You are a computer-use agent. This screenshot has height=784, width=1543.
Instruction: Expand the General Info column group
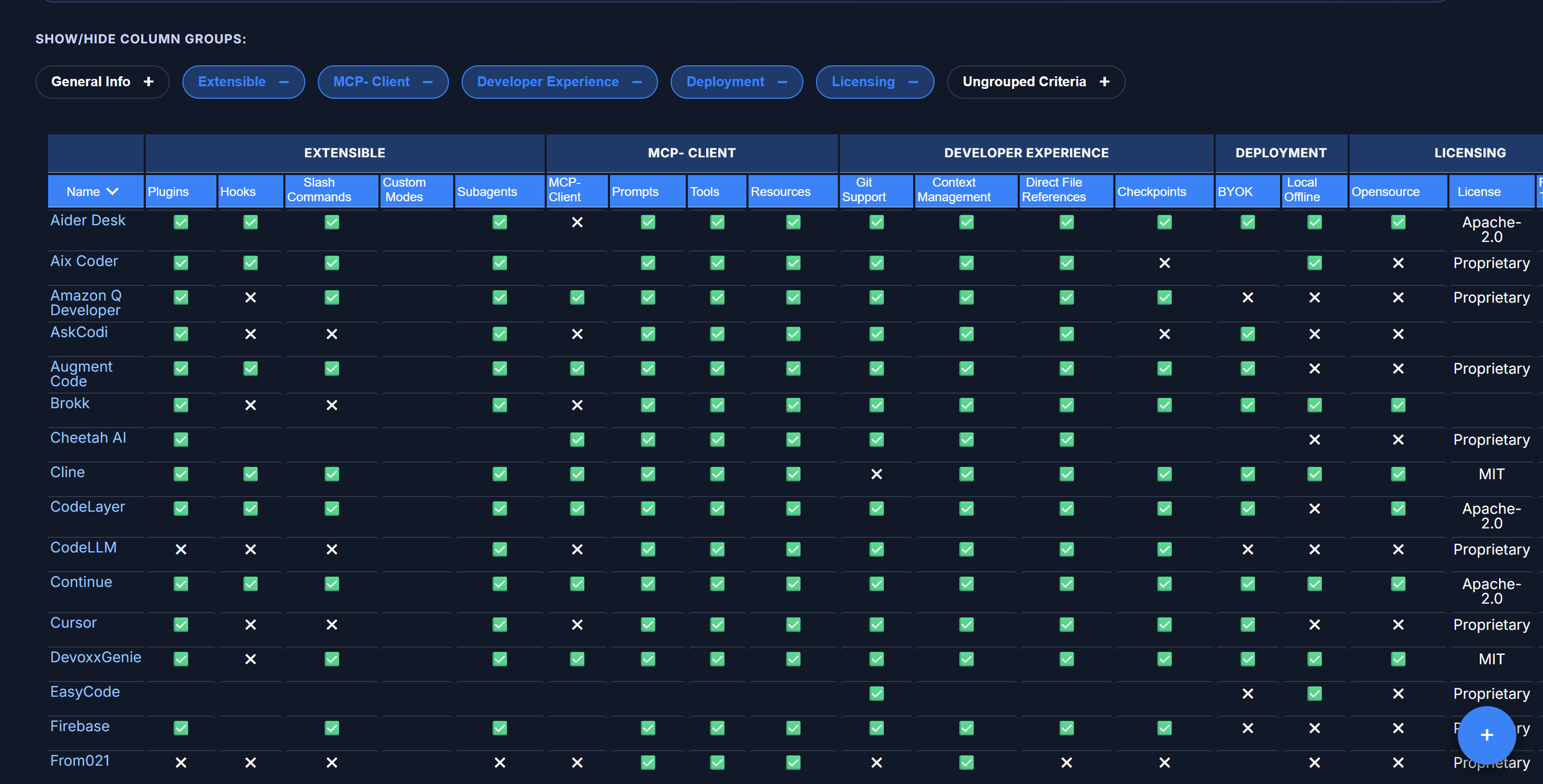(x=102, y=82)
